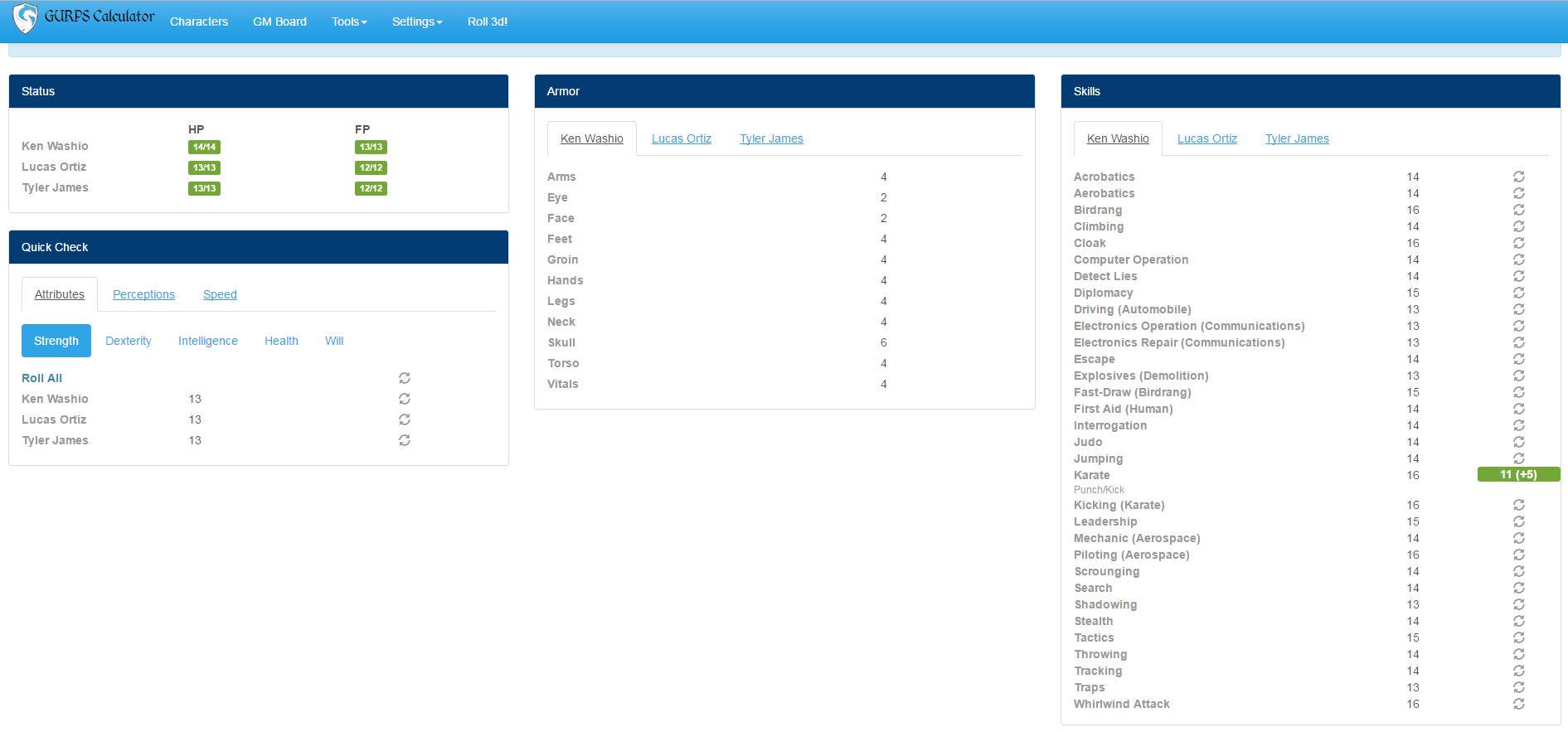Viewport: 1568px width, 732px height.
Task: Click the Roll All refresh icon
Action: coord(405,378)
